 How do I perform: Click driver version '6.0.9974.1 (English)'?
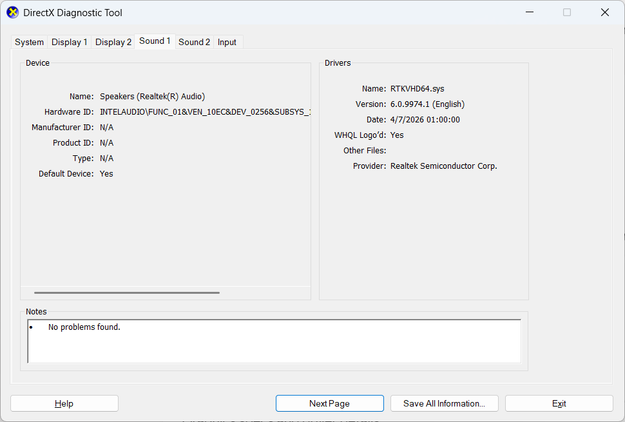coord(427,104)
